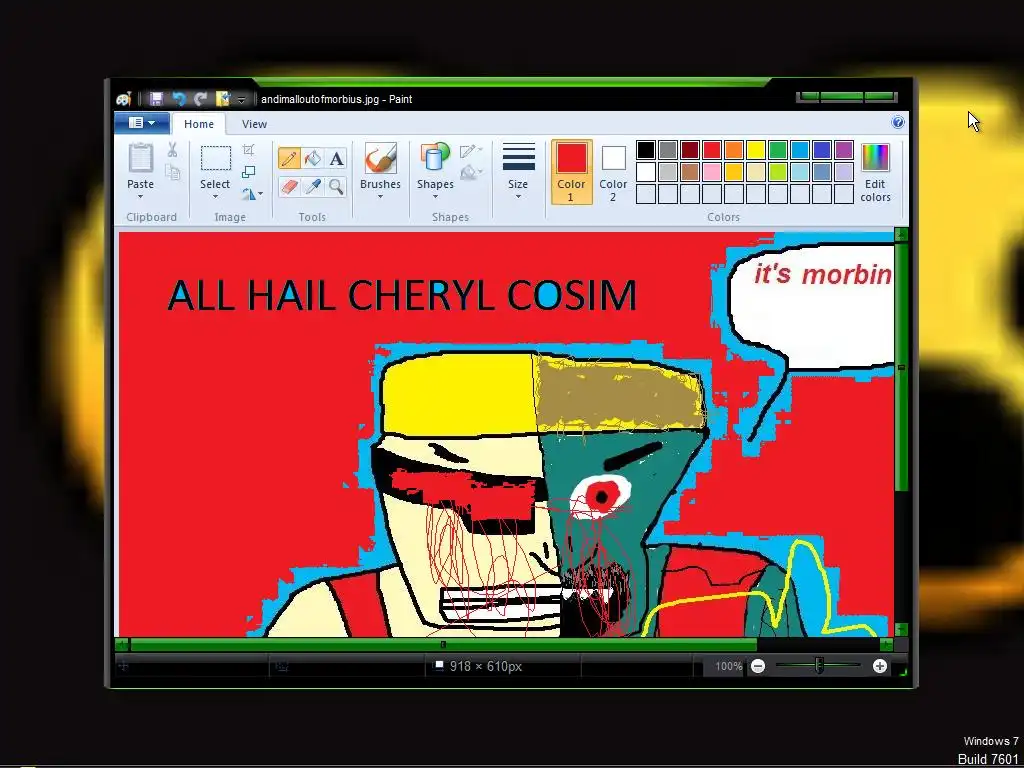Click the vertical scrollbar thumb

[x=901, y=366]
